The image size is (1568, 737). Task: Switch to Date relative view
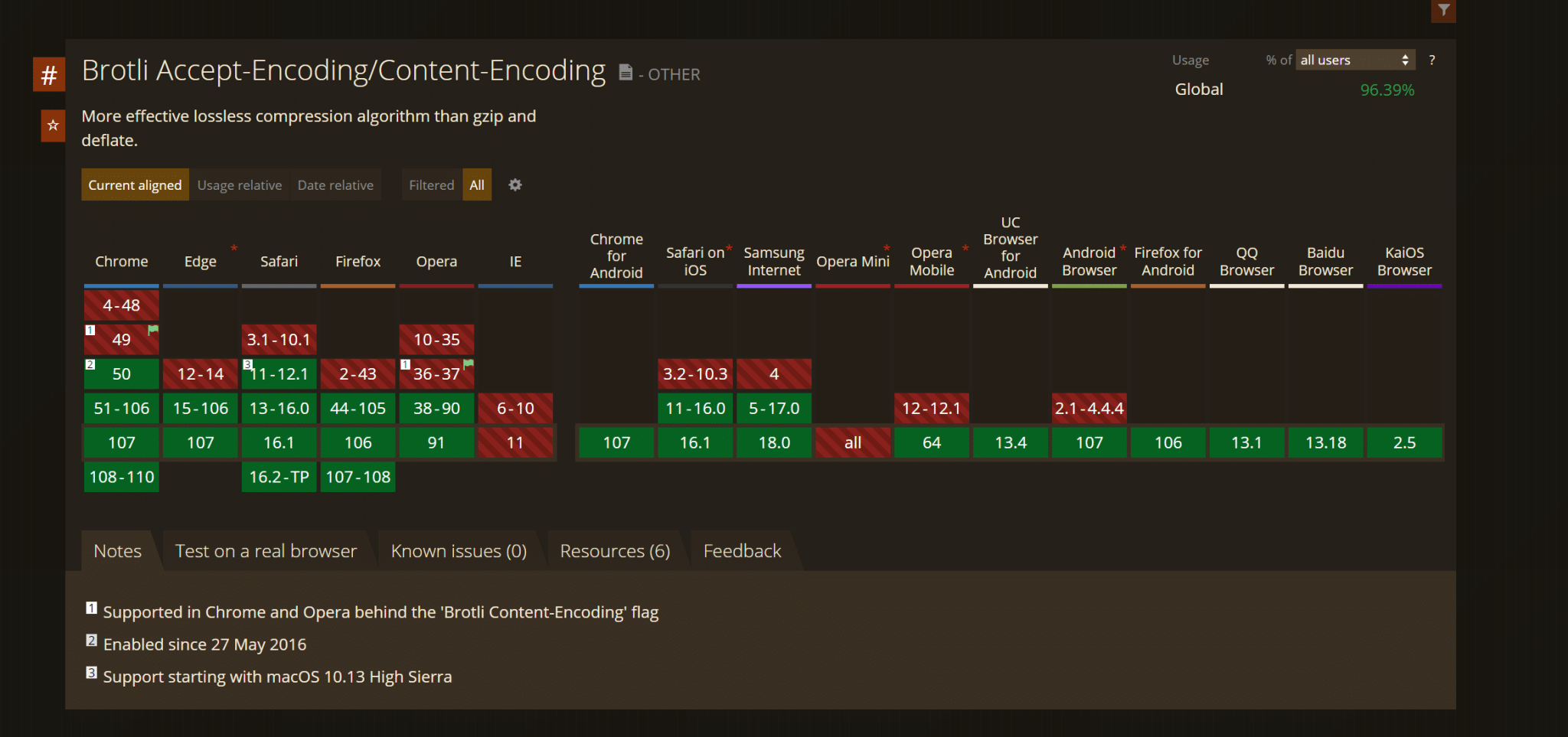tap(335, 185)
